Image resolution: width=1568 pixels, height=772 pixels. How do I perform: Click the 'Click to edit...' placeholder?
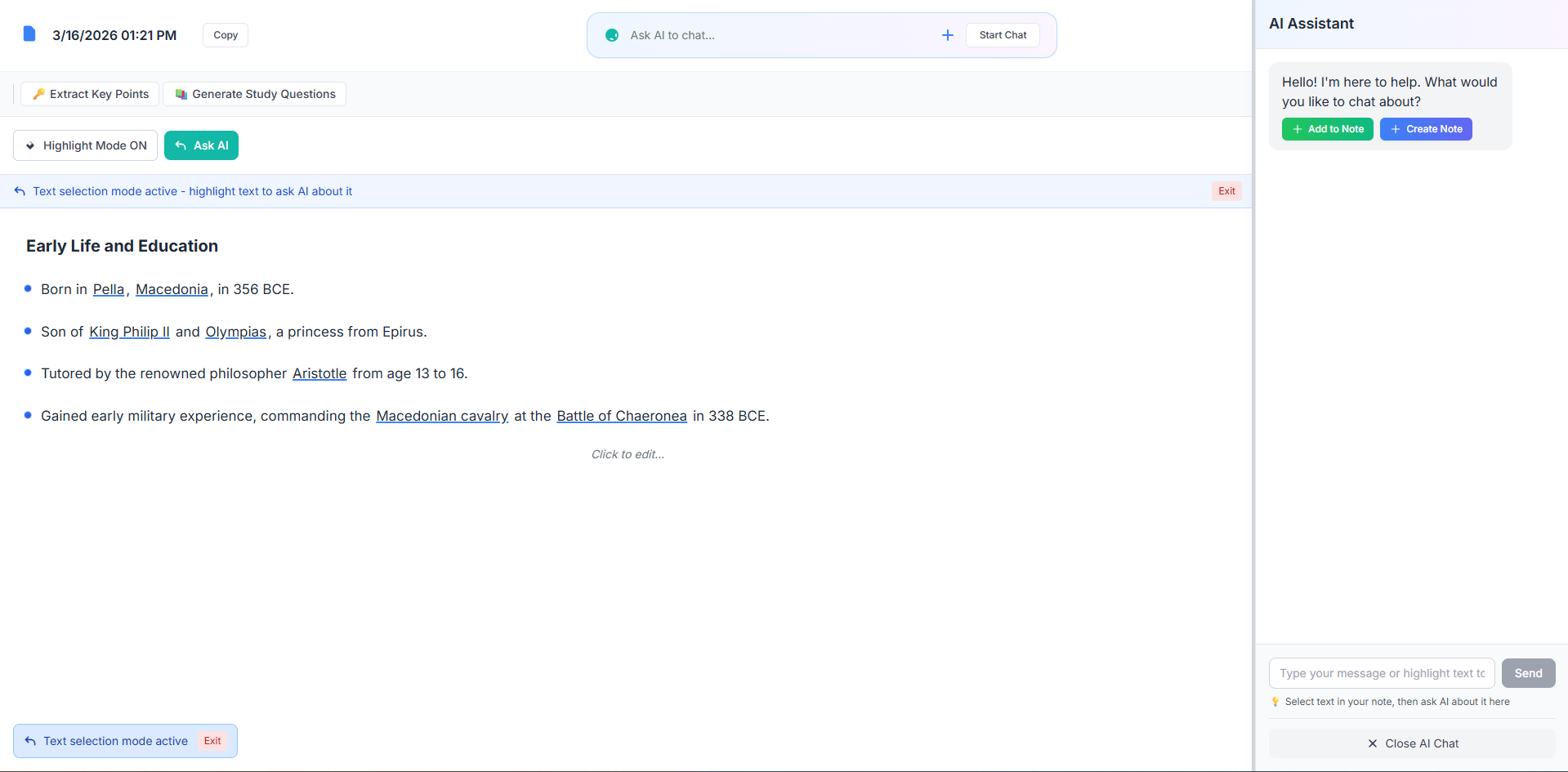pyautogui.click(x=628, y=454)
